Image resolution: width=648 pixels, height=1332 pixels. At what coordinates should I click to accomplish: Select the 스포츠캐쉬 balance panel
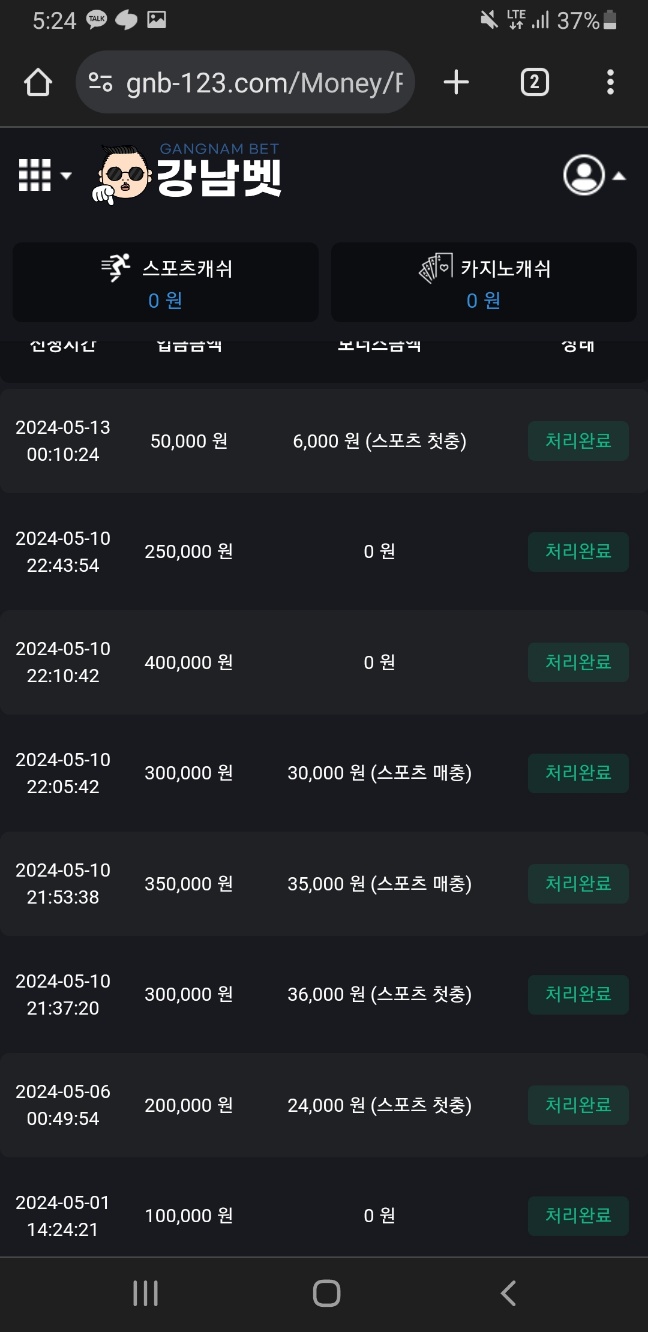(166, 282)
